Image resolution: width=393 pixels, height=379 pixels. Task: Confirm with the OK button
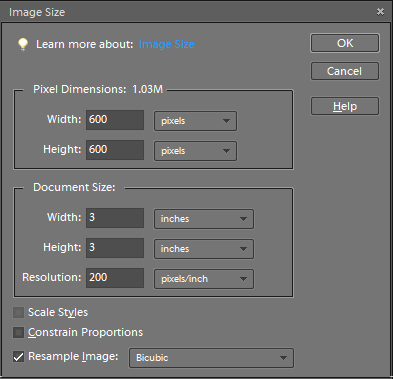345,43
